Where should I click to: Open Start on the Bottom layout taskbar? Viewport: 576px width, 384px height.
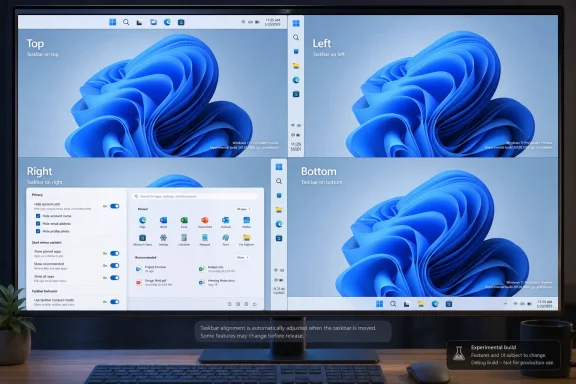point(379,304)
